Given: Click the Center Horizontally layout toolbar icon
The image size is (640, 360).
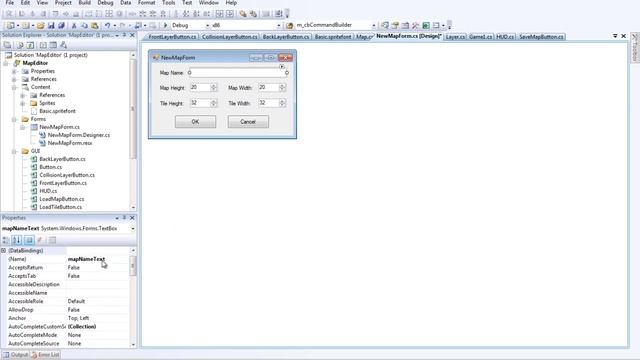Looking at the screenshot, I should click(x=219, y=14).
